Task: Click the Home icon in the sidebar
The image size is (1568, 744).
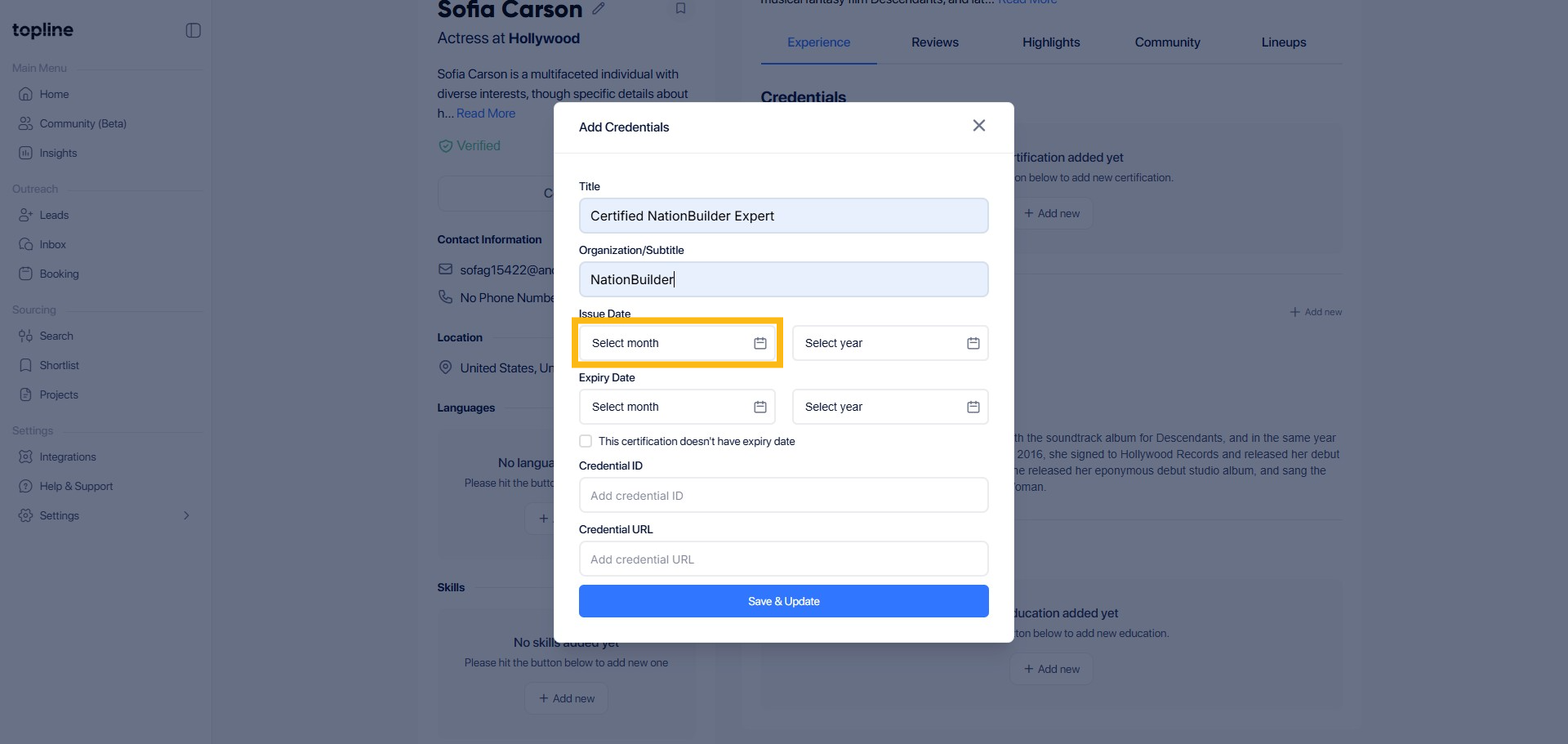Action: (x=25, y=94)
